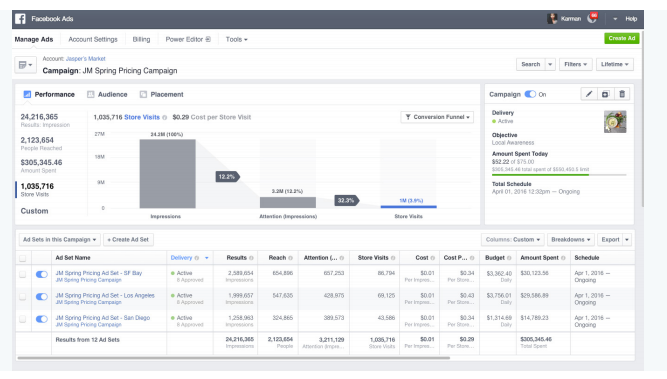Click the pencil edit campaign icon
667x379 pixels.
tap(589, 94)
